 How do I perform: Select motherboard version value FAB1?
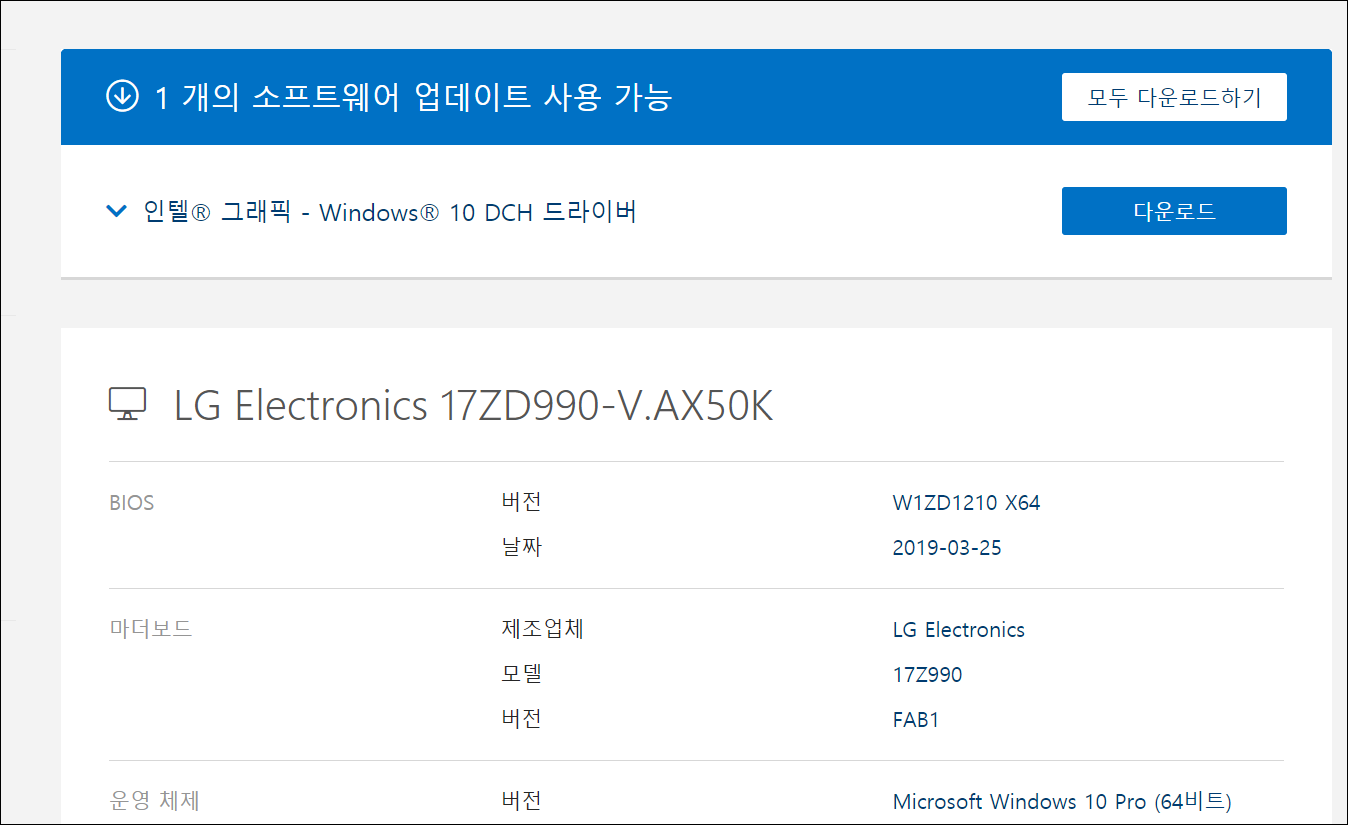click(x=916, y=720)
